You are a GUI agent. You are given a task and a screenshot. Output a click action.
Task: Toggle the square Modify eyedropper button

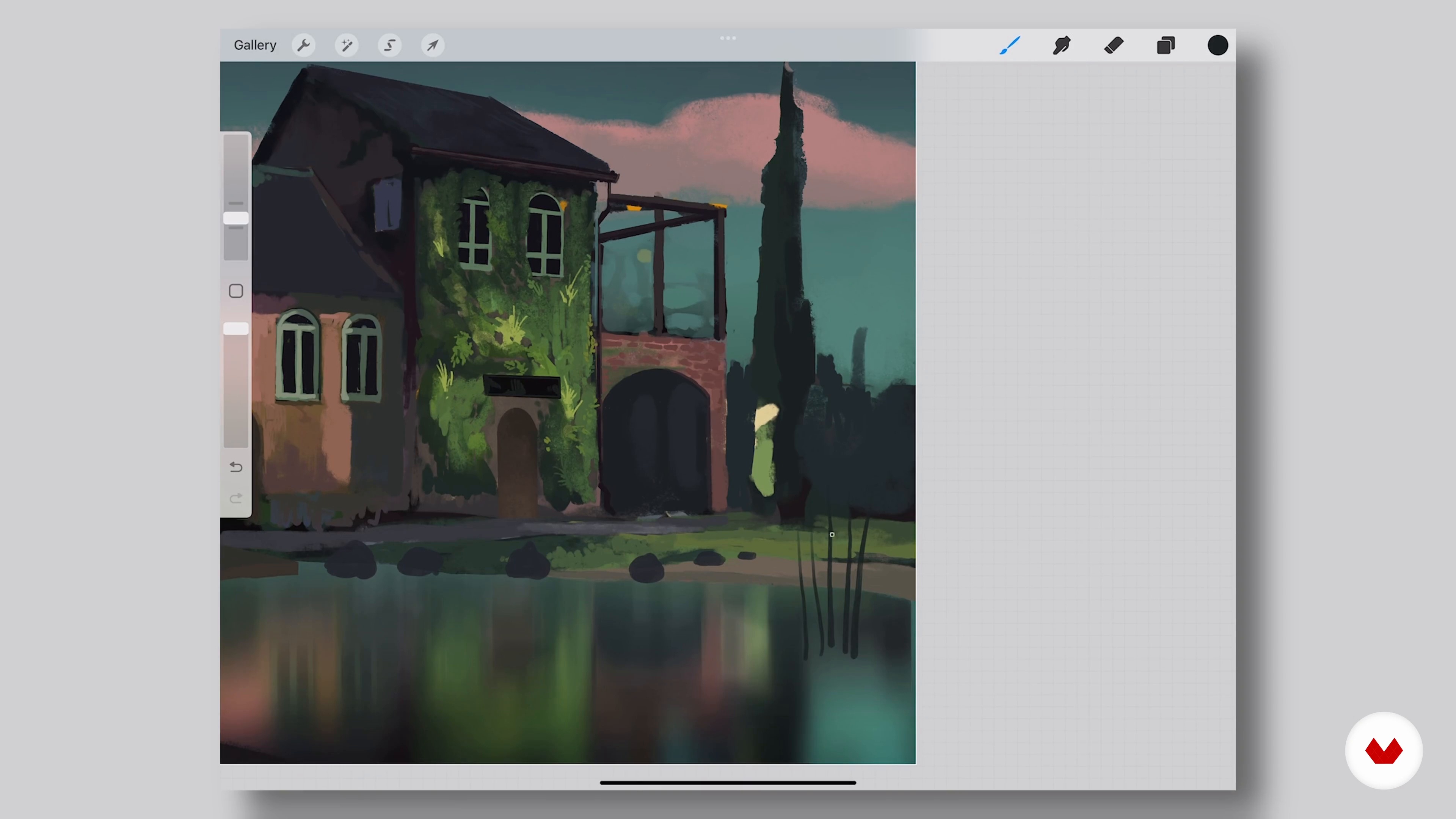pyautogui.click(x=236, y=291)
